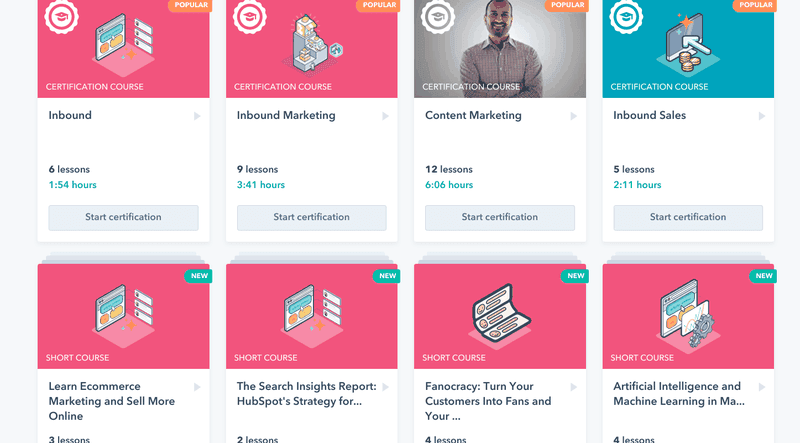
Task: Click the NEW badge on Search Insights Report card
Action: (x=387, y=276)
